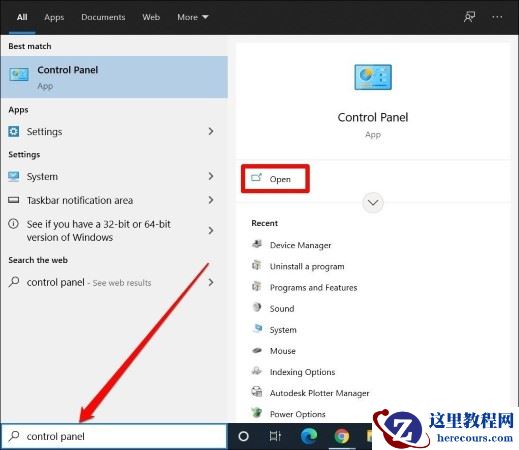Click the magnifier icon beside the web result

(14, 282)
